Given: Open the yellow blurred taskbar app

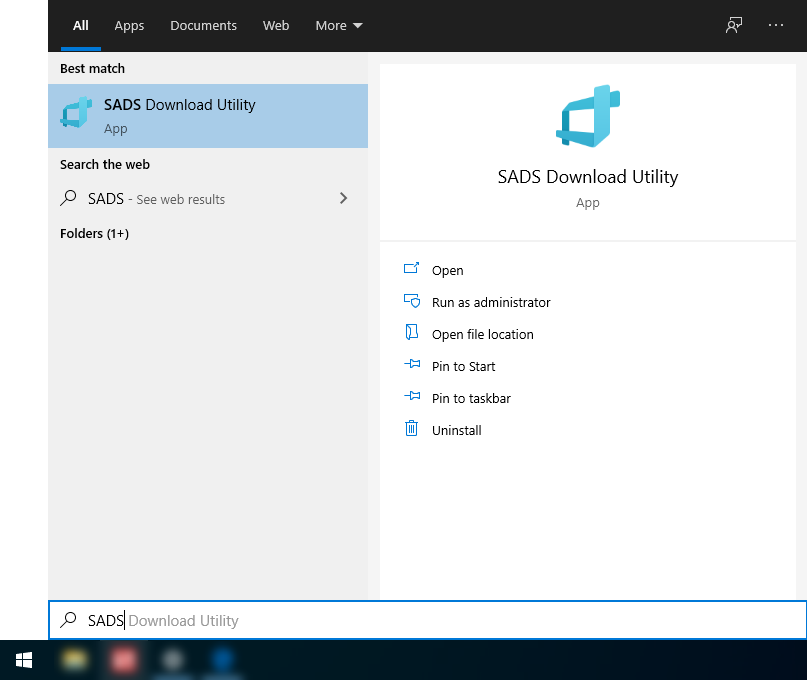Looking at the screenshot, I should click(x=74, y=660).
